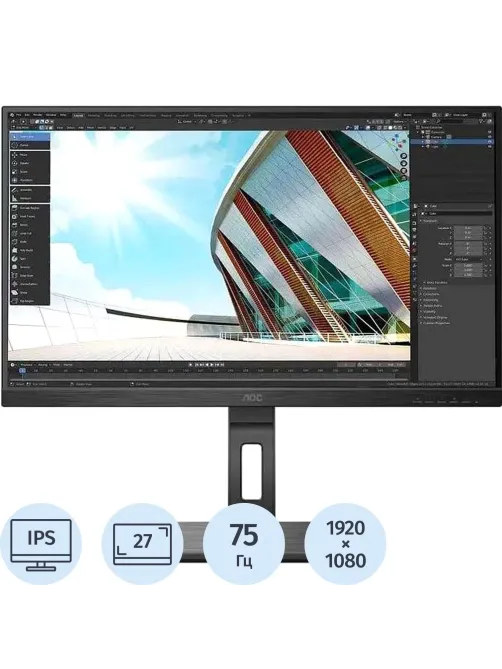
Task: Pick the Measure tool
Action: pyautogui.click(x=29, y=198)
